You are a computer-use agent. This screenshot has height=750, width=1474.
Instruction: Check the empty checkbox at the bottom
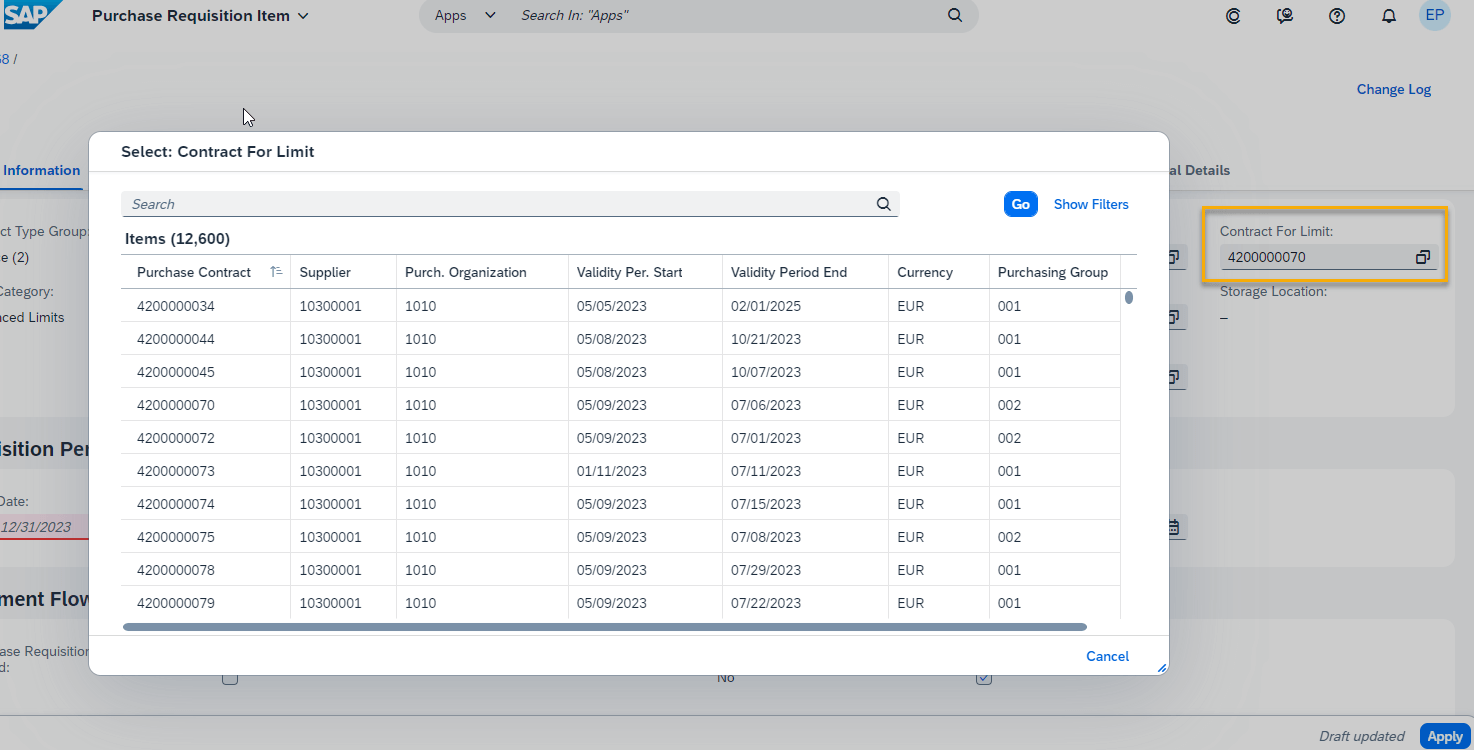230,677
